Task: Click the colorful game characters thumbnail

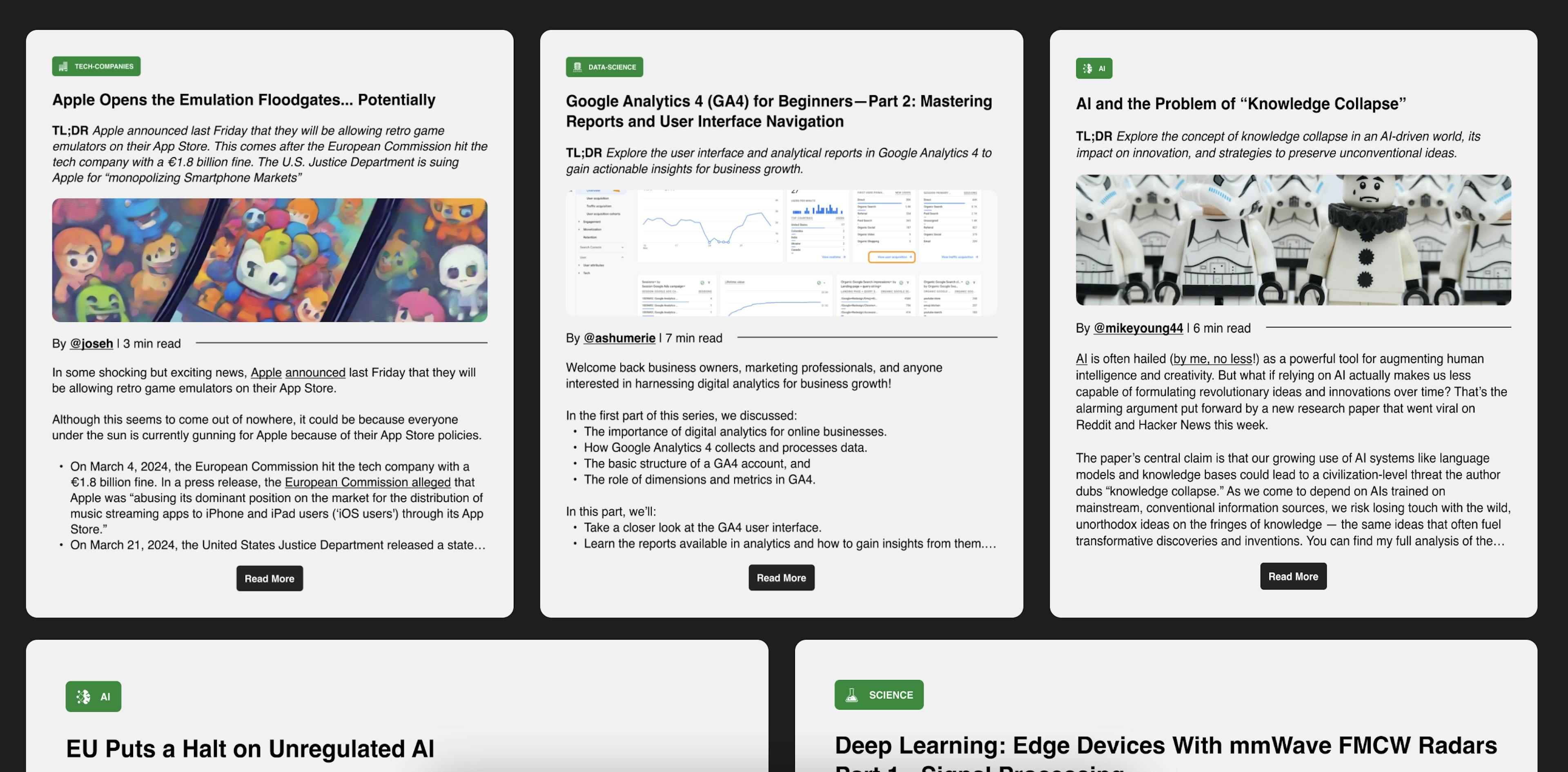Action: point(269,260)
